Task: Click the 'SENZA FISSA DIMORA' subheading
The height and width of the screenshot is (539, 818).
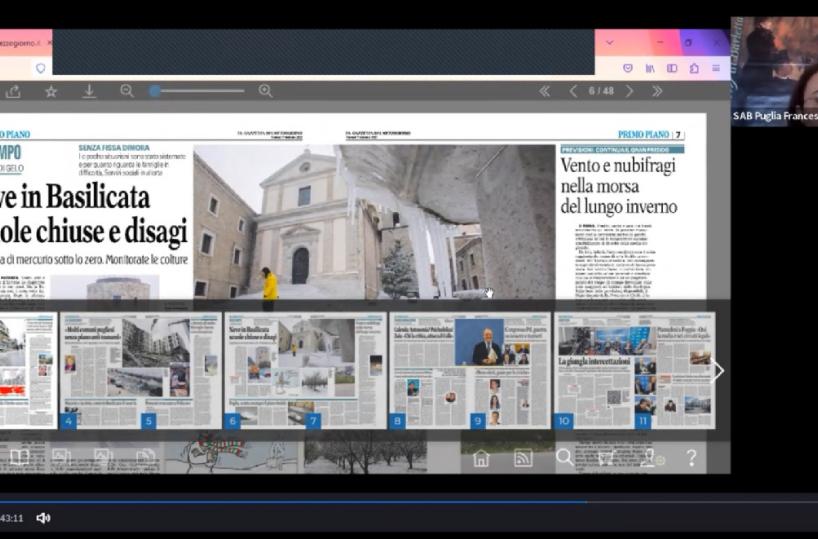Action: pyautogui.click(x=114, y=148)
